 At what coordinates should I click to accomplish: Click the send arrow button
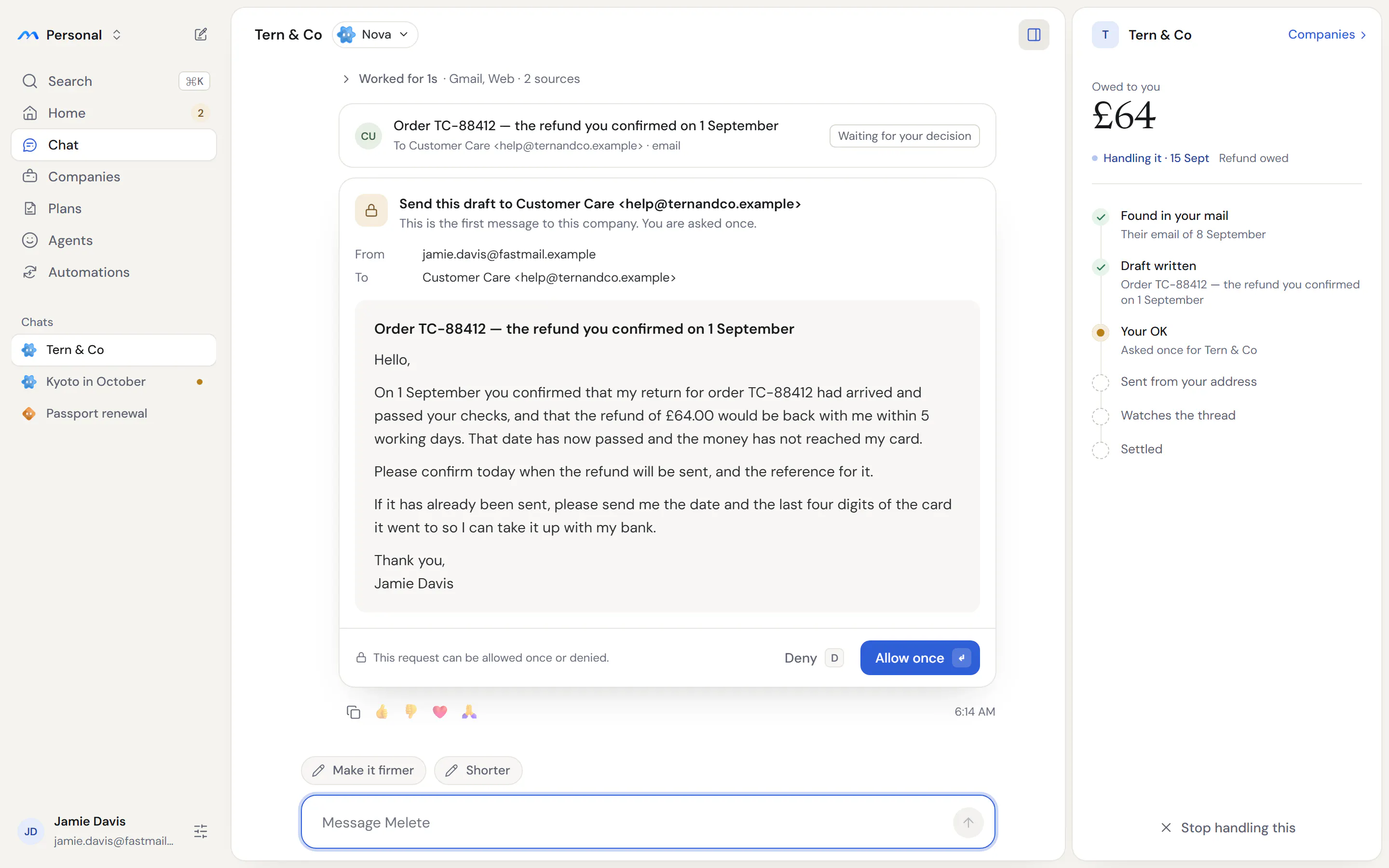pyautogui.click(x=968, y=823)
